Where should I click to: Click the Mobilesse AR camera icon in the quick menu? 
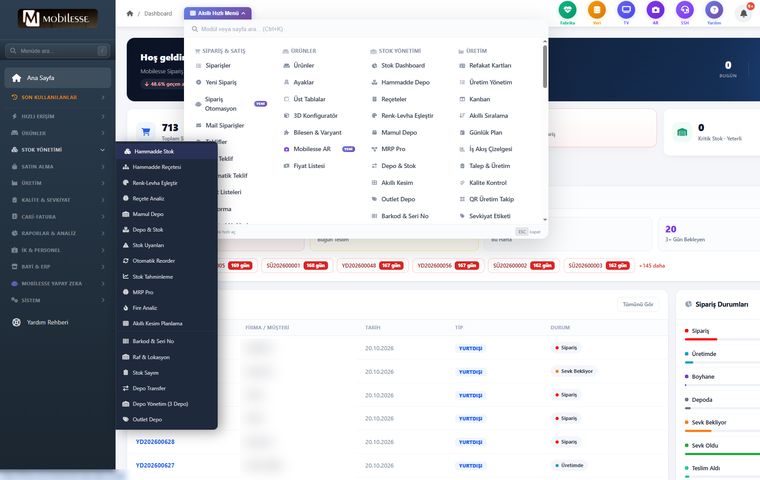[x=286, y=149]
